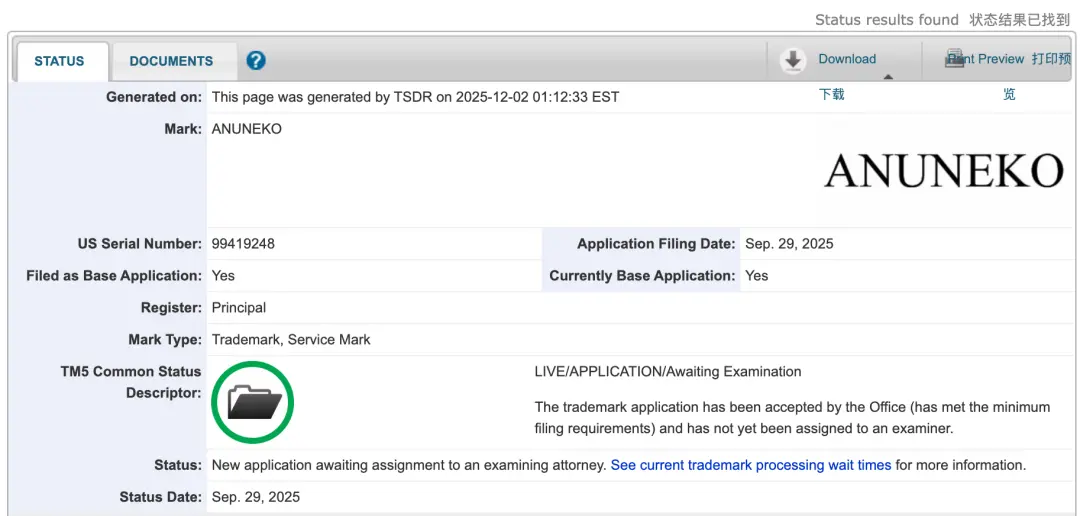
Task: Click the ANUNEKO text in the Mark row
Action: pos(246,129)
